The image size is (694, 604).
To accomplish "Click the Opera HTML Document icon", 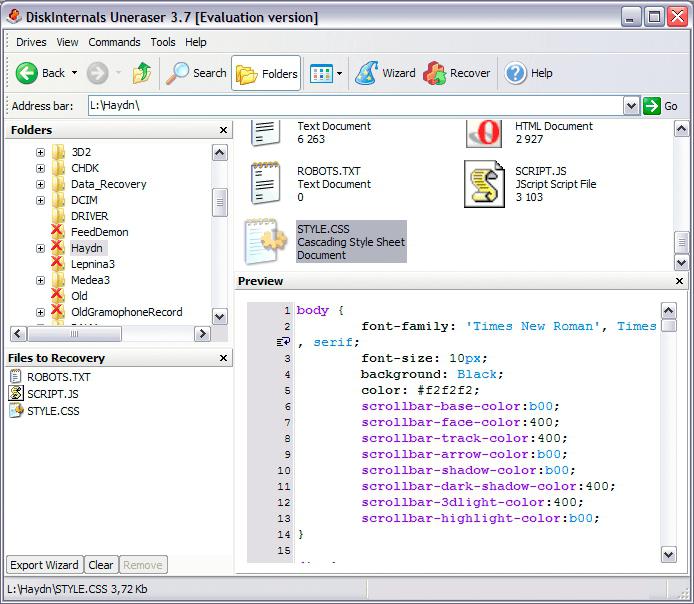I will [484, 133].
